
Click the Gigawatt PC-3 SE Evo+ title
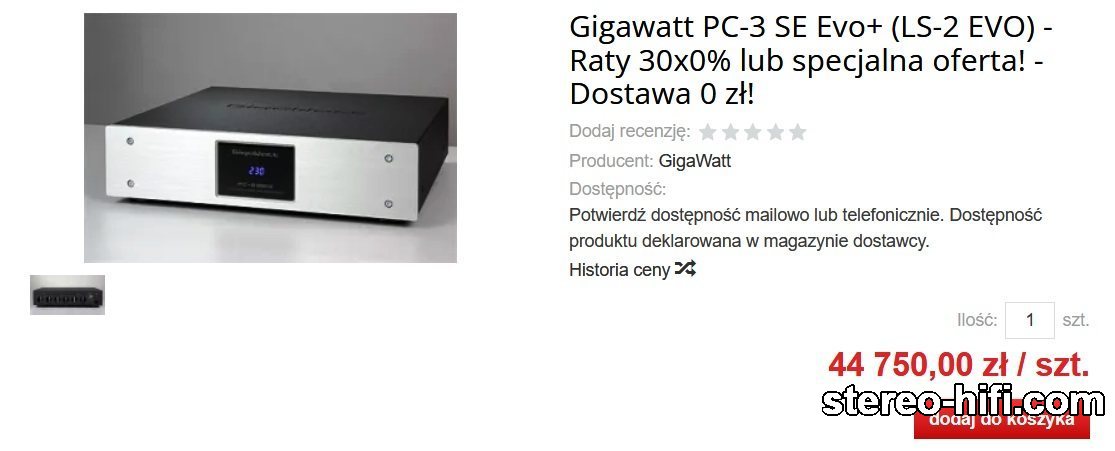coord(811,60)
